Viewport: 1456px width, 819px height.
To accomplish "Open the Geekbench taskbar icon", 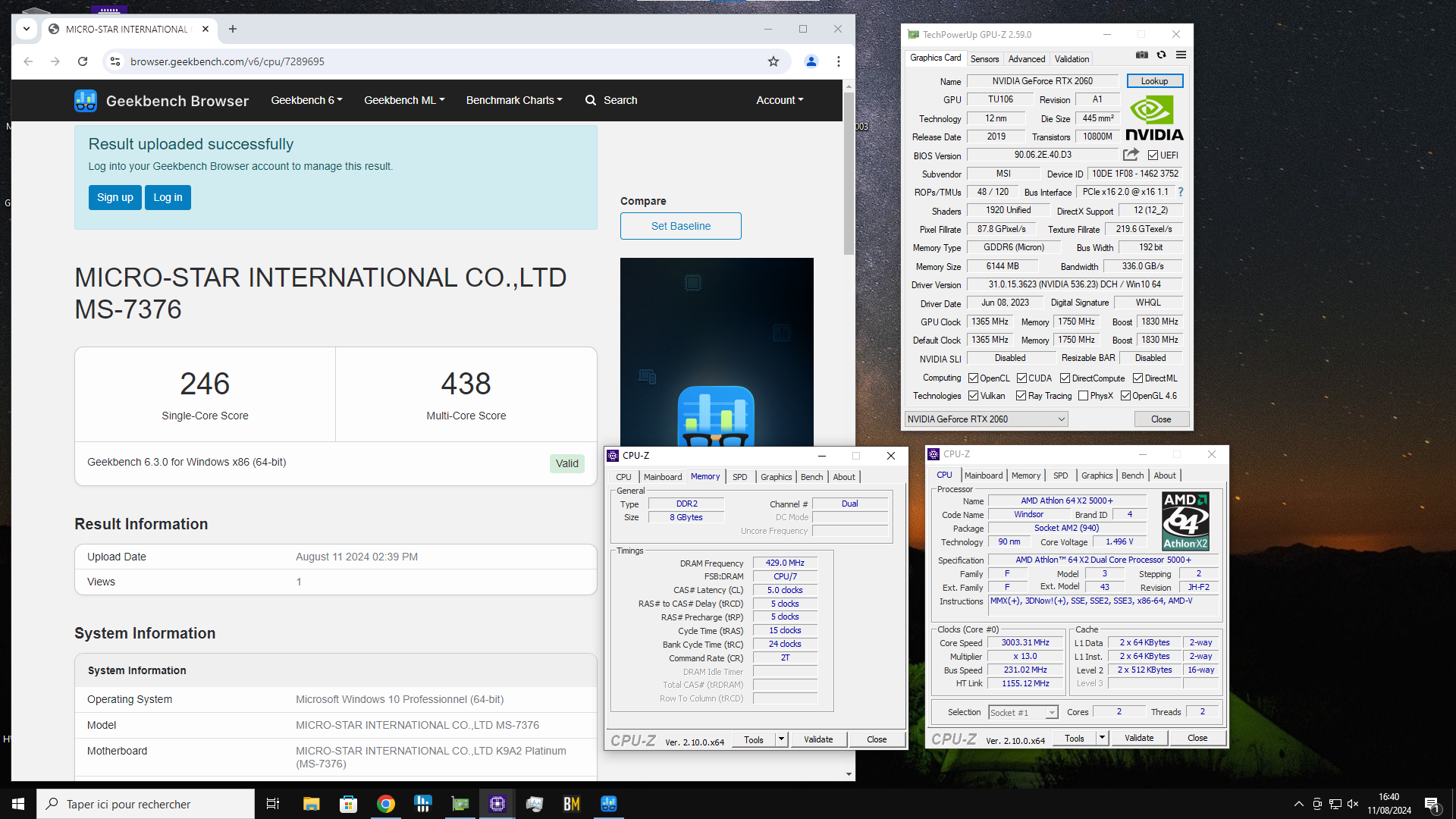I will [609, 804].
